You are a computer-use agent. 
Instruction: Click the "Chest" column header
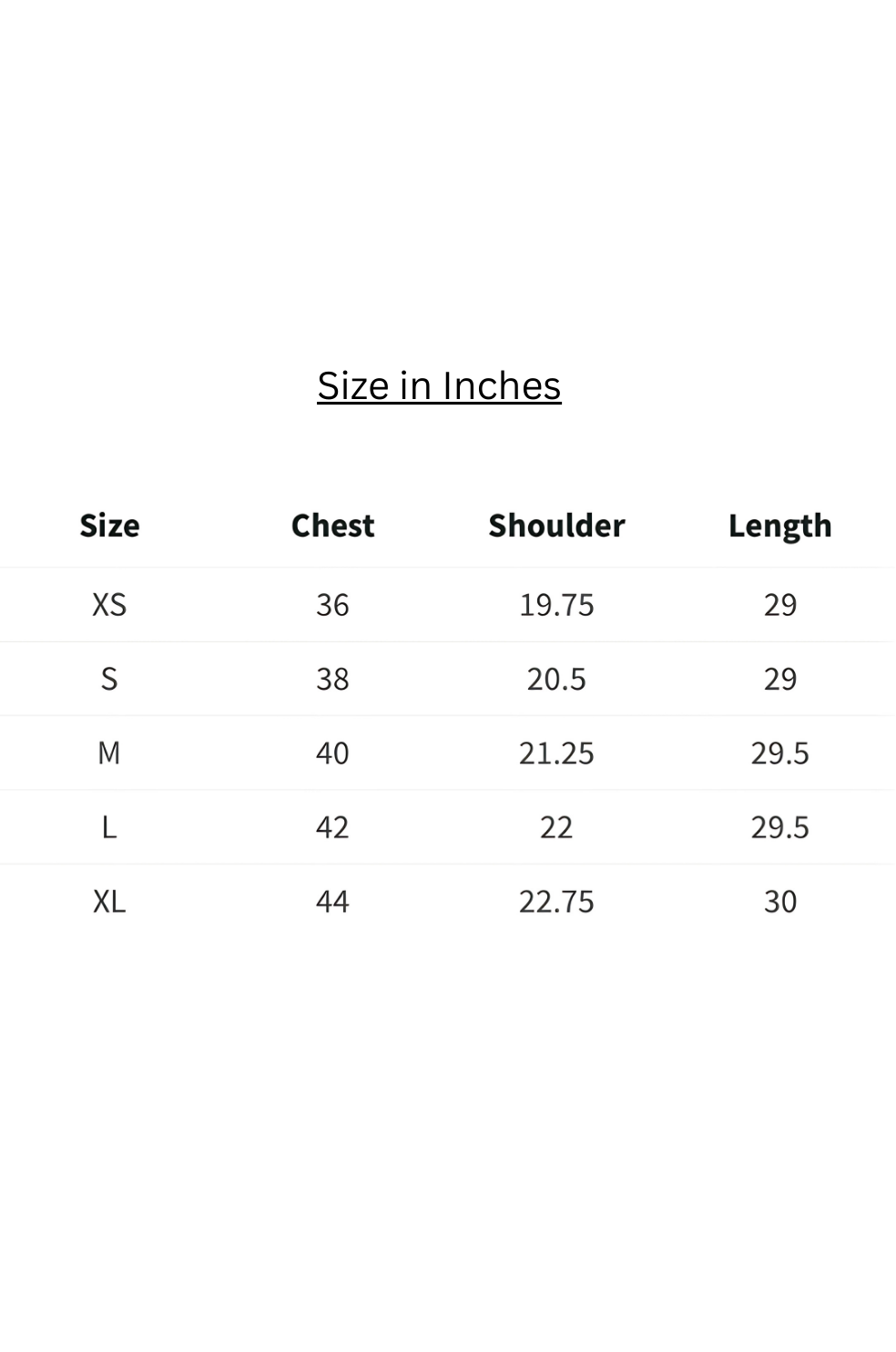point(332,526)
